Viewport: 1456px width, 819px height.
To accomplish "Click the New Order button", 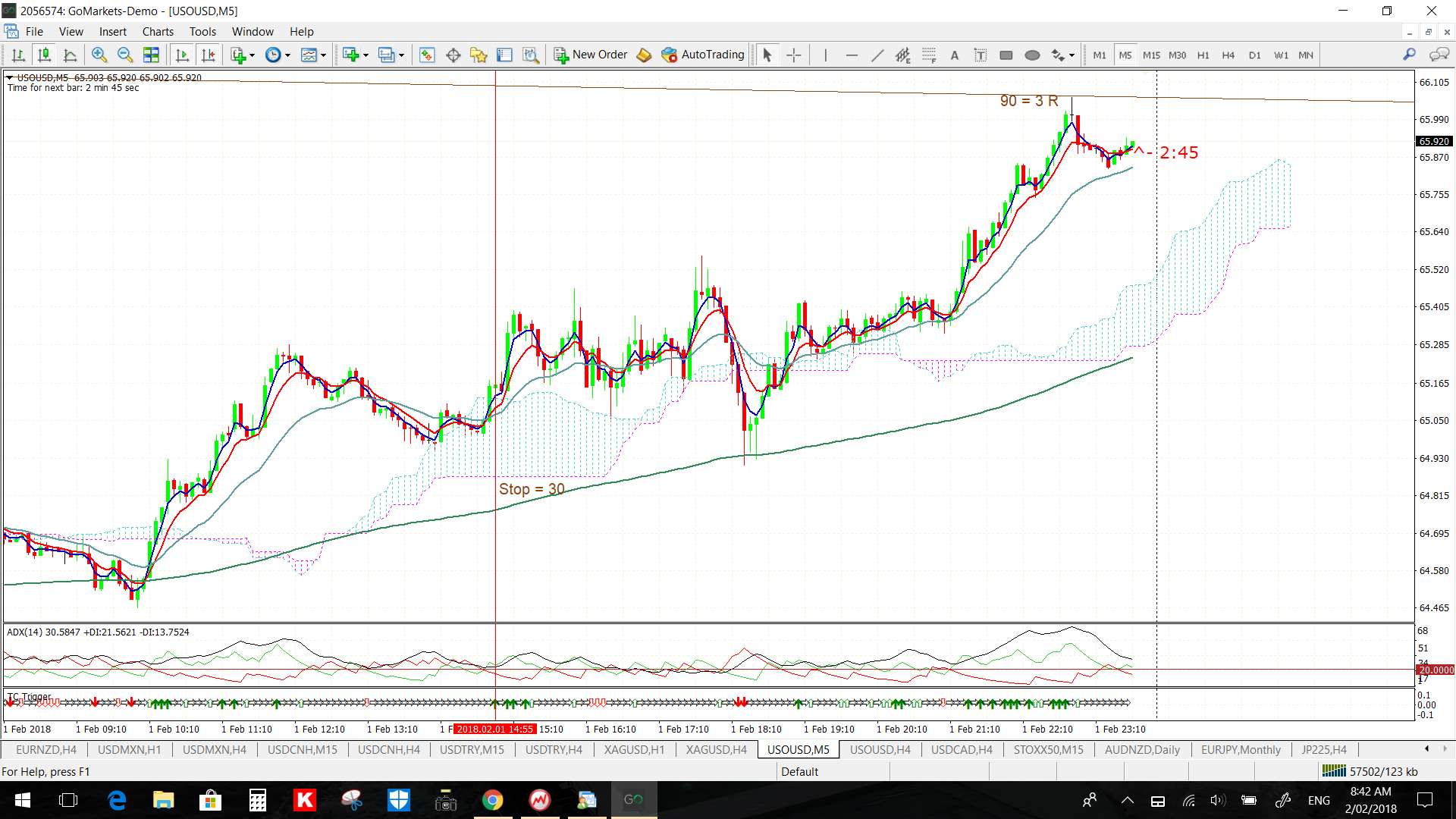I will [591, 55].
